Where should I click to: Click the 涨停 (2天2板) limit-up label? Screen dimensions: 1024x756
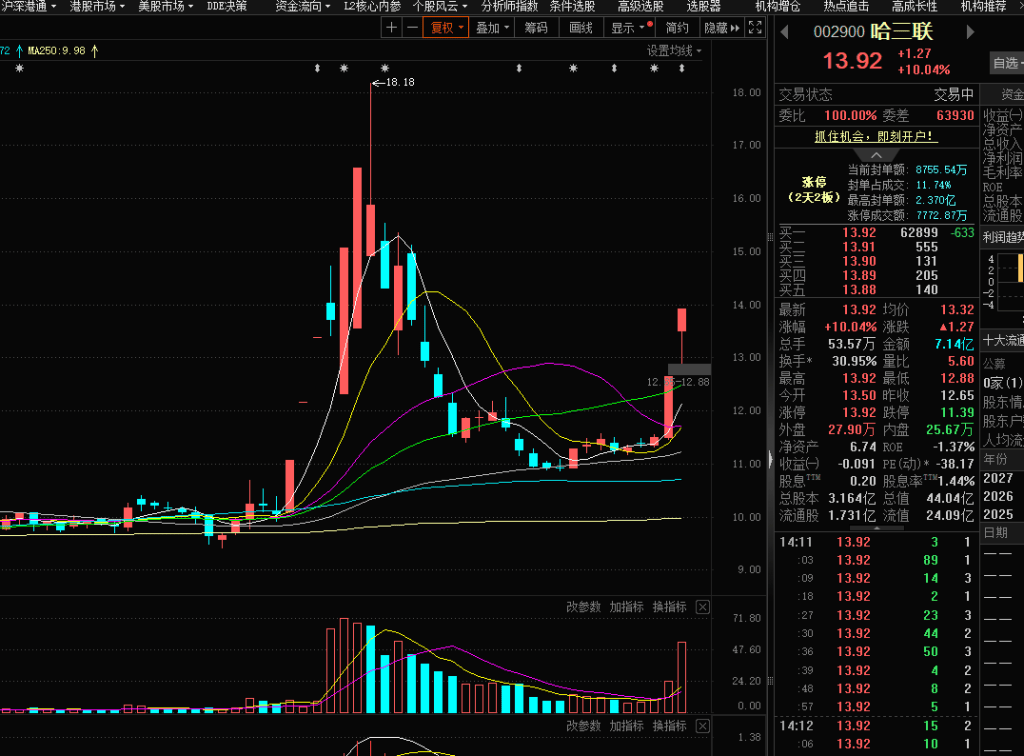[x=814, y=189]
